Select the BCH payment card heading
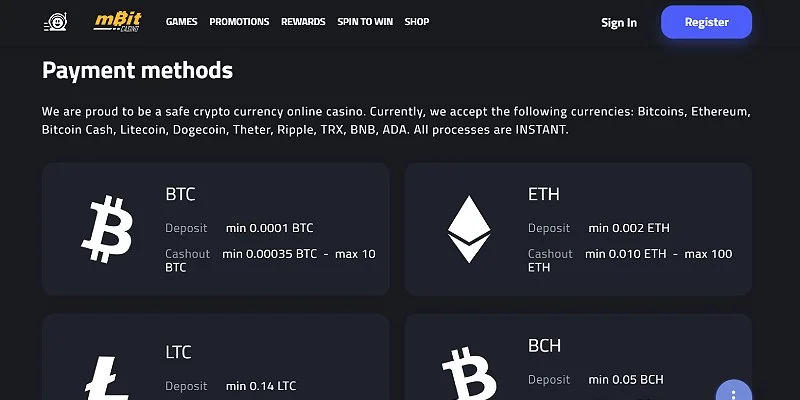 click(x=544, y=346)
